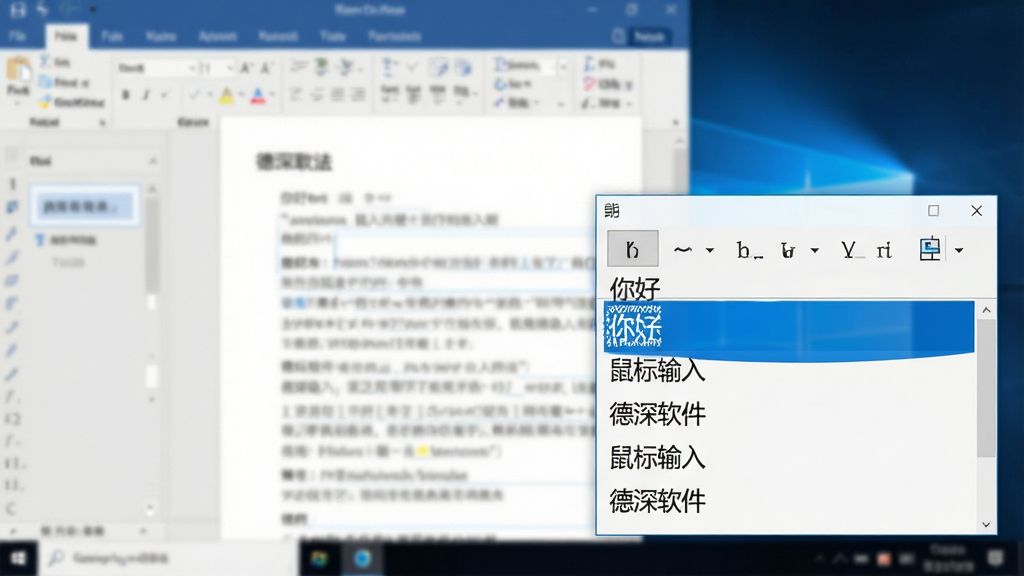Click the tilde (~) tool in the popup toolbar

682,249
